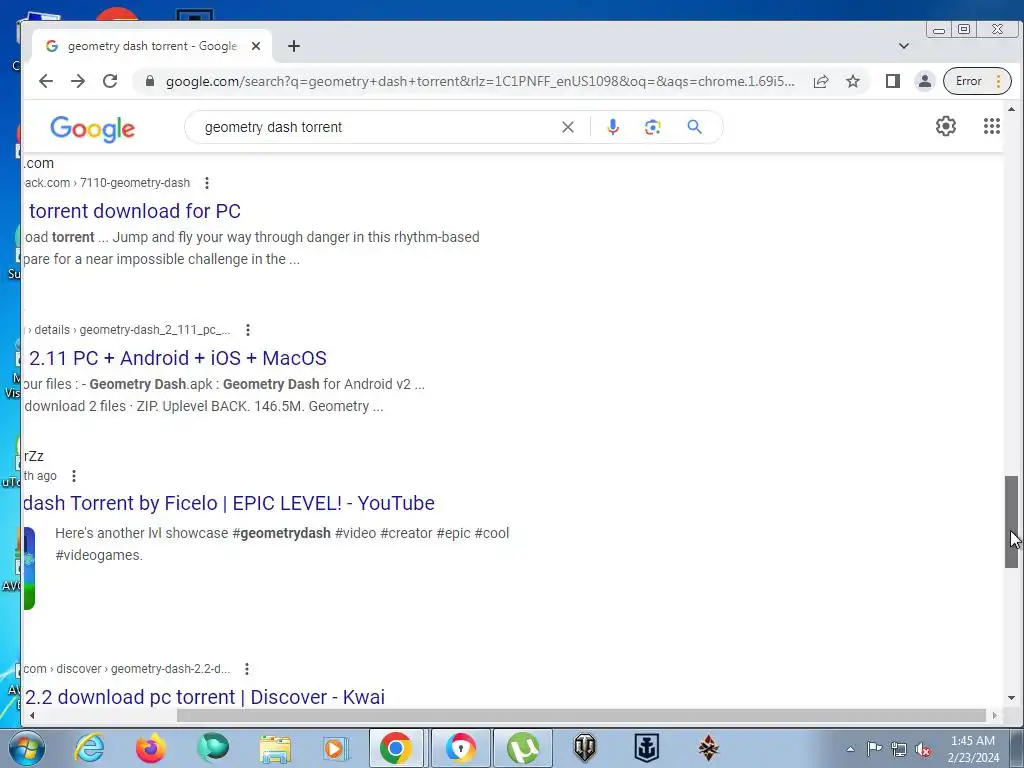Open a new tab with plus button
The image size is (1024, 768).
pyautogui.click(x=294, y=46)
